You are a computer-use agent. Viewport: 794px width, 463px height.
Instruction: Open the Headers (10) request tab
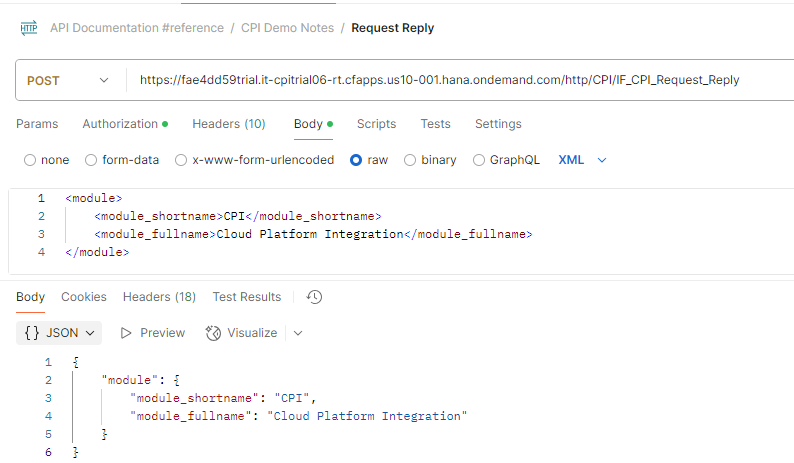[x=229, y=124]
